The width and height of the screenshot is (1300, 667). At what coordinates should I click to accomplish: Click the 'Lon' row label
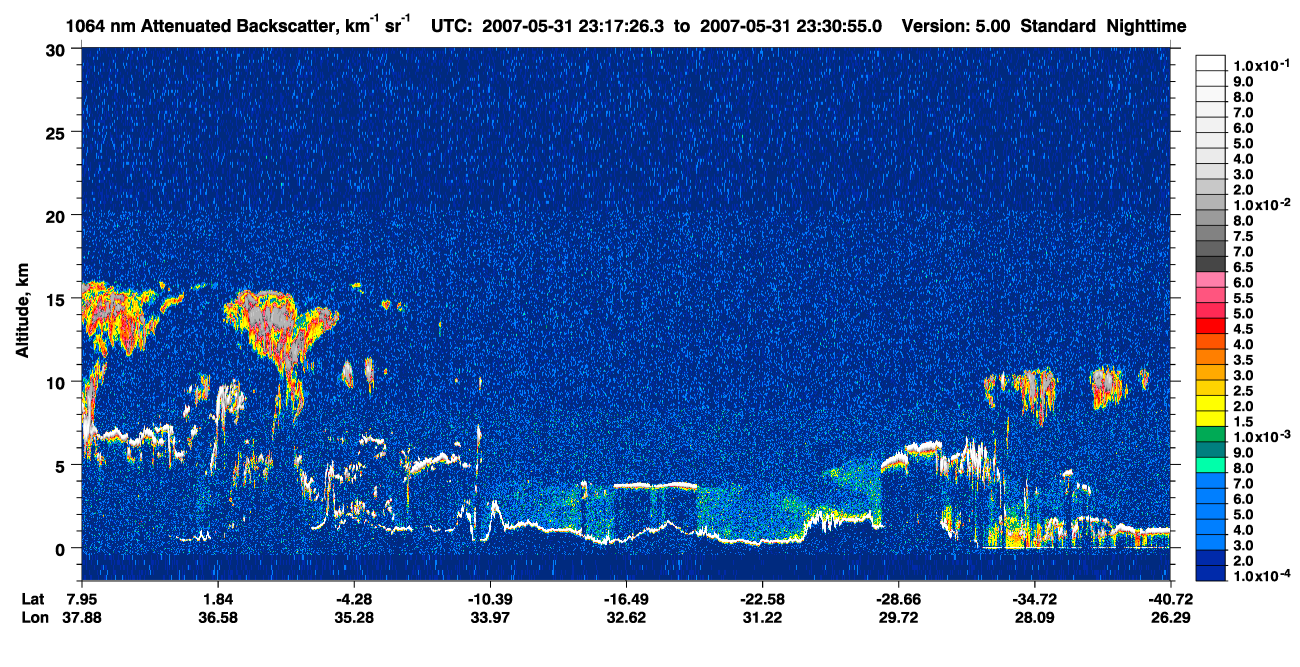[33, 617]
